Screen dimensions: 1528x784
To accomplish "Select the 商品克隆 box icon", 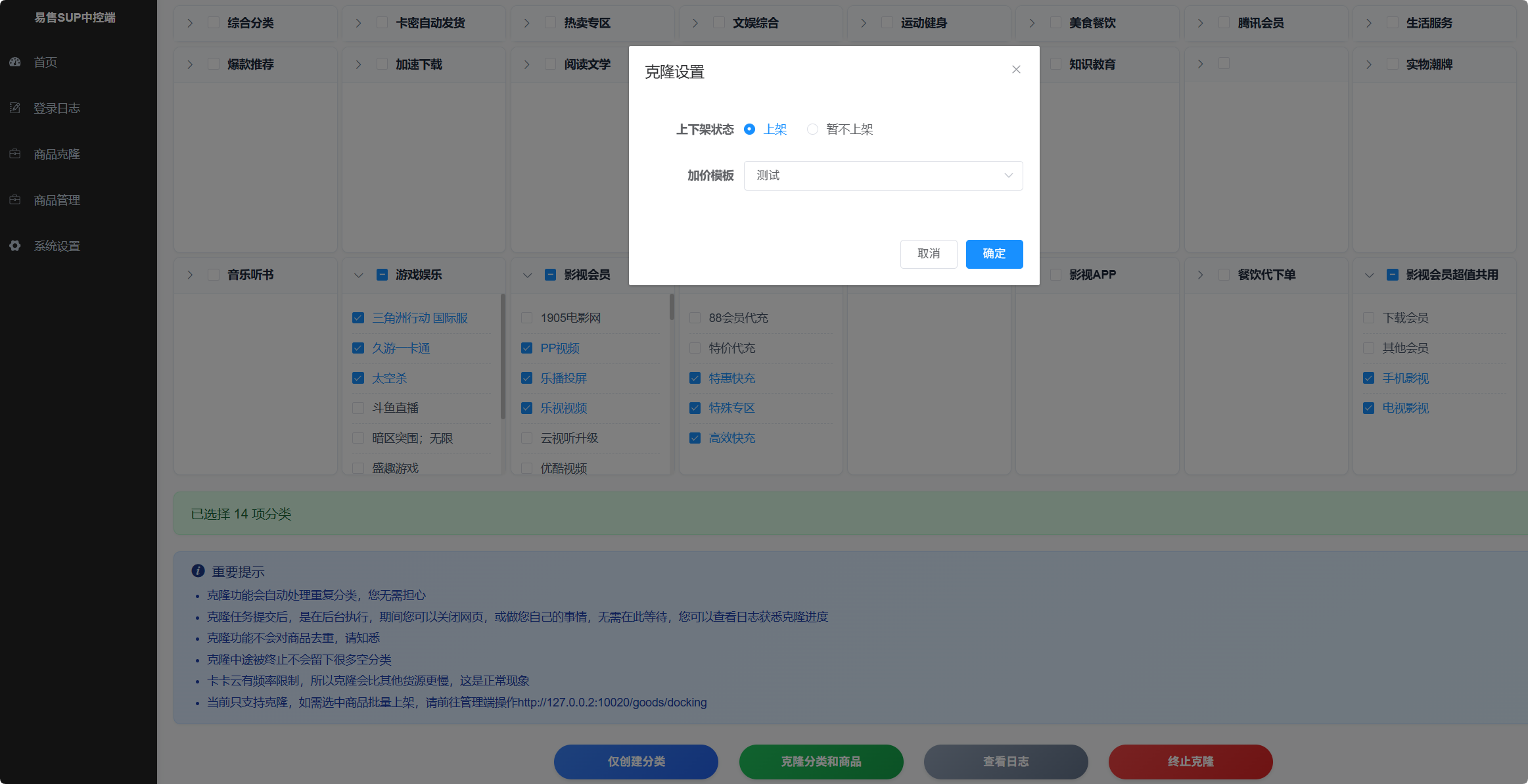I will (x=15, y=154).
